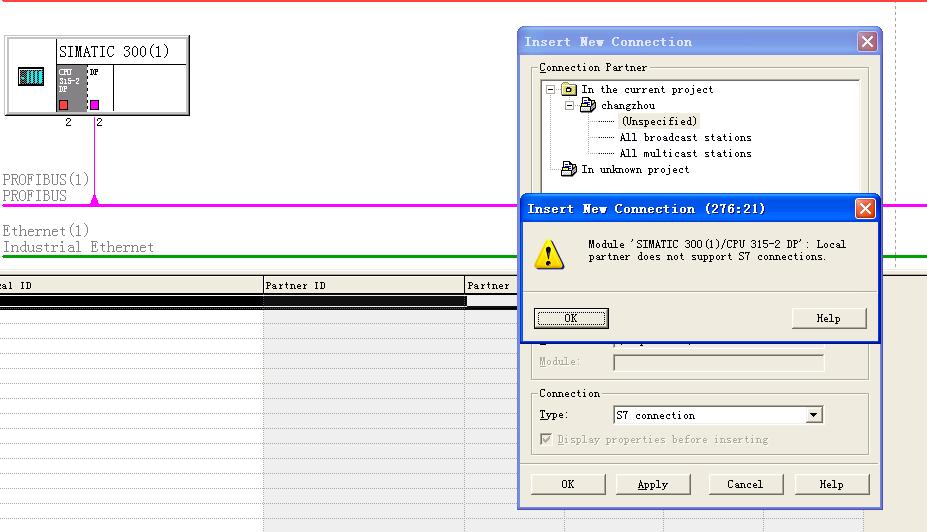
Task: Click the green Industrial Ethernet bus line
Action: (x=260, y=257)
